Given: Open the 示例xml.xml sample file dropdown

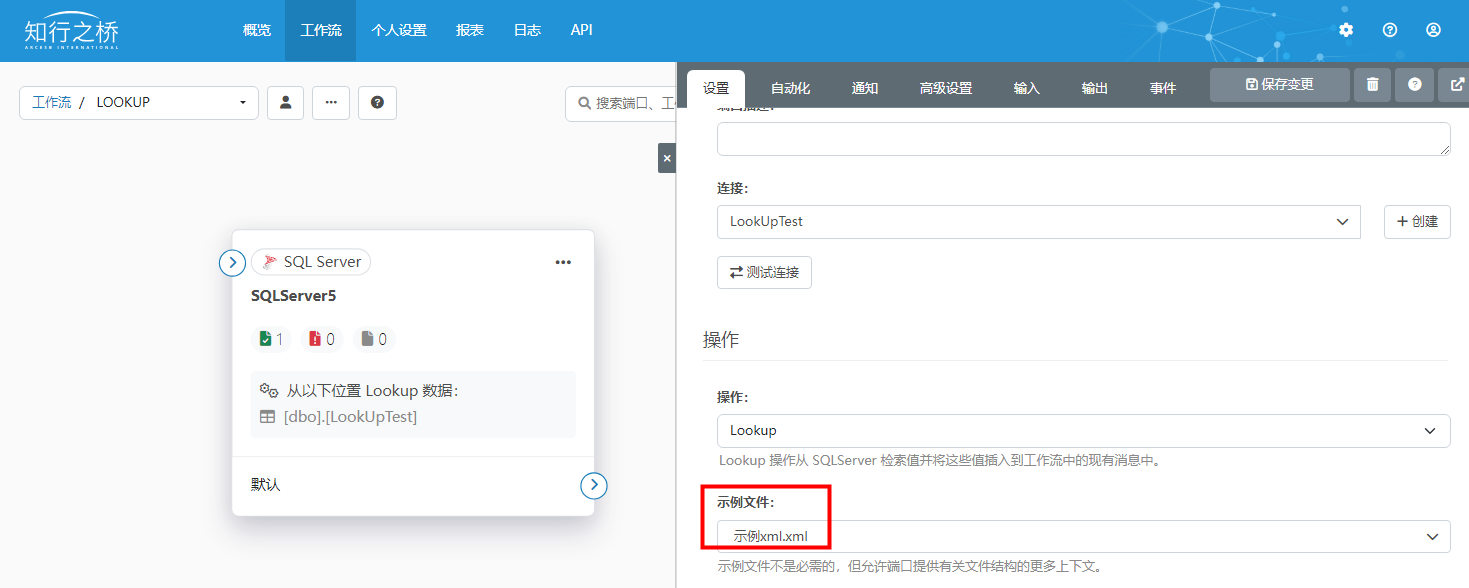Looking at the screenshot, I should click(x=1083, y=536).
